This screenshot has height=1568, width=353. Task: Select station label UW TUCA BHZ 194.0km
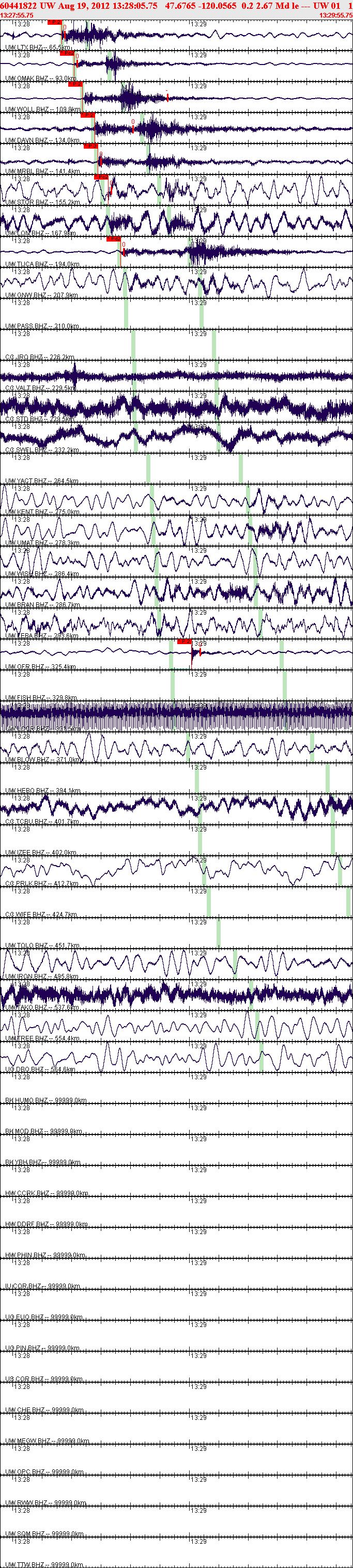pyautogui.click(x=42, y=264)
